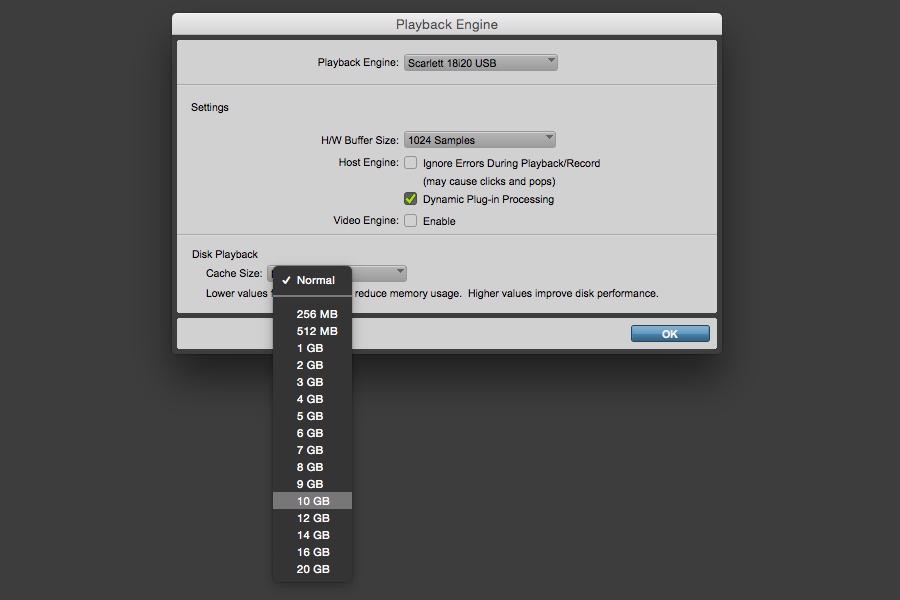This screenshot has height=600, width=900.
Task: Choose 16 GB in cache menu
Action: (313, 552)
